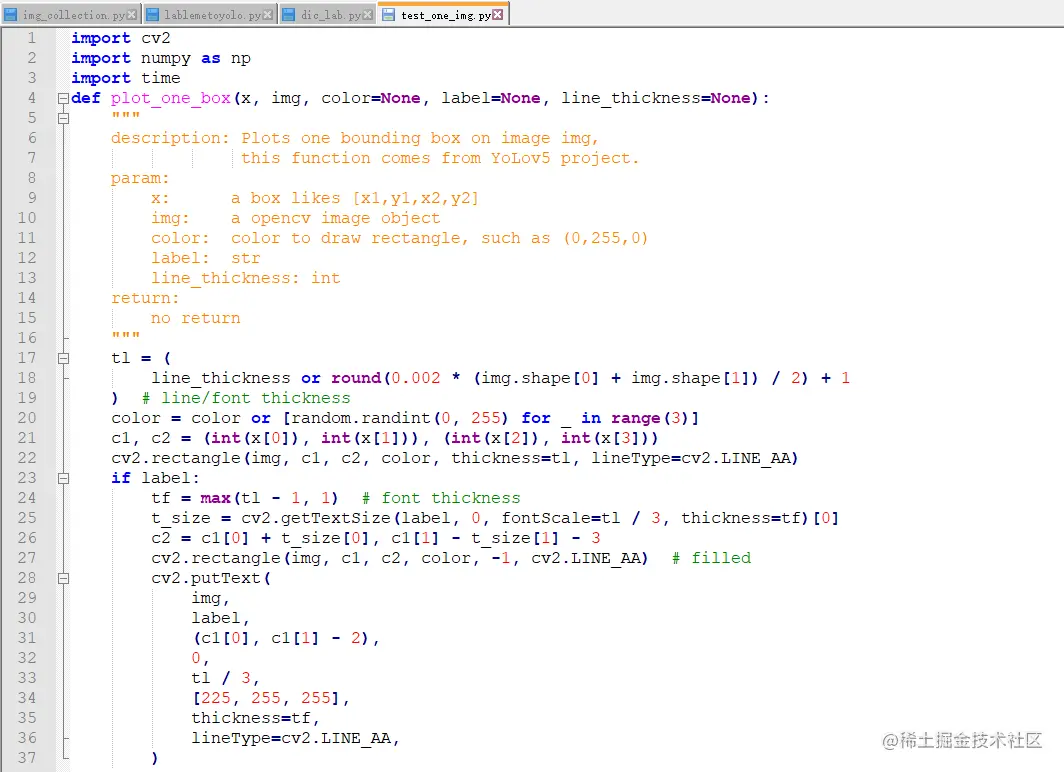Viewport: 1064px width, 772px height.
Task: Click the docstring word 'description:'
Action: [170, 138]
